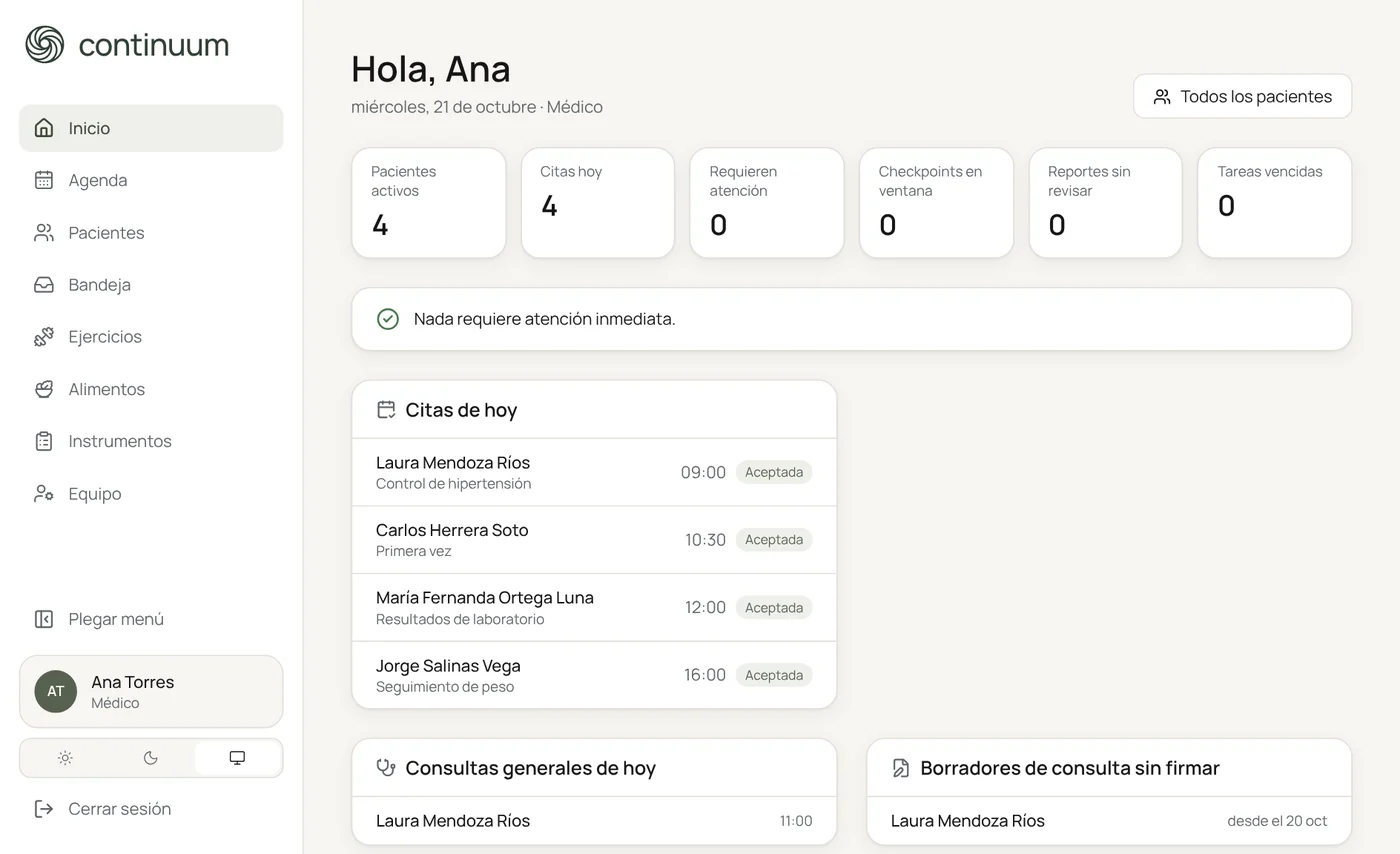The width and height of the screenshot is (1400, 854).
Task: Go to Pacientes section
Action: click(x=151, y=232)
